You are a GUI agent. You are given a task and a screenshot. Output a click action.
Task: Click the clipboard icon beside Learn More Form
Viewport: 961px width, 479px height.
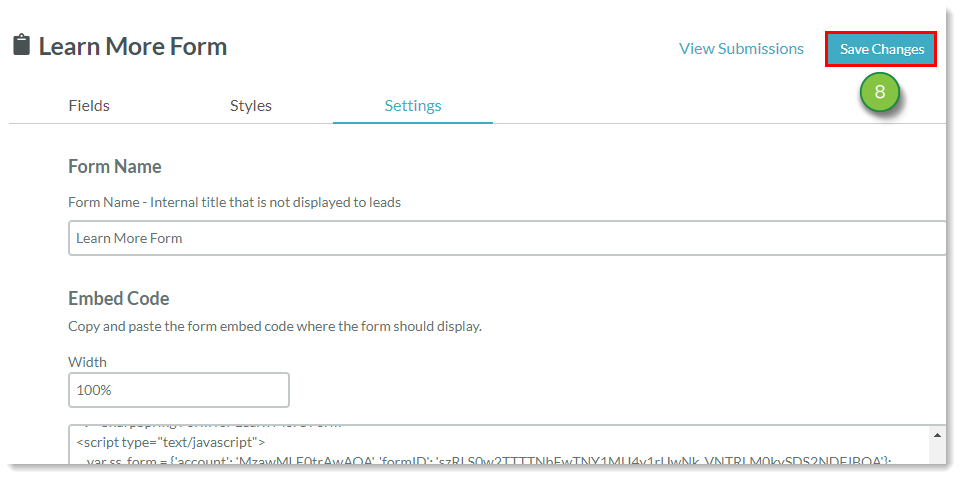tap(21, 46)
